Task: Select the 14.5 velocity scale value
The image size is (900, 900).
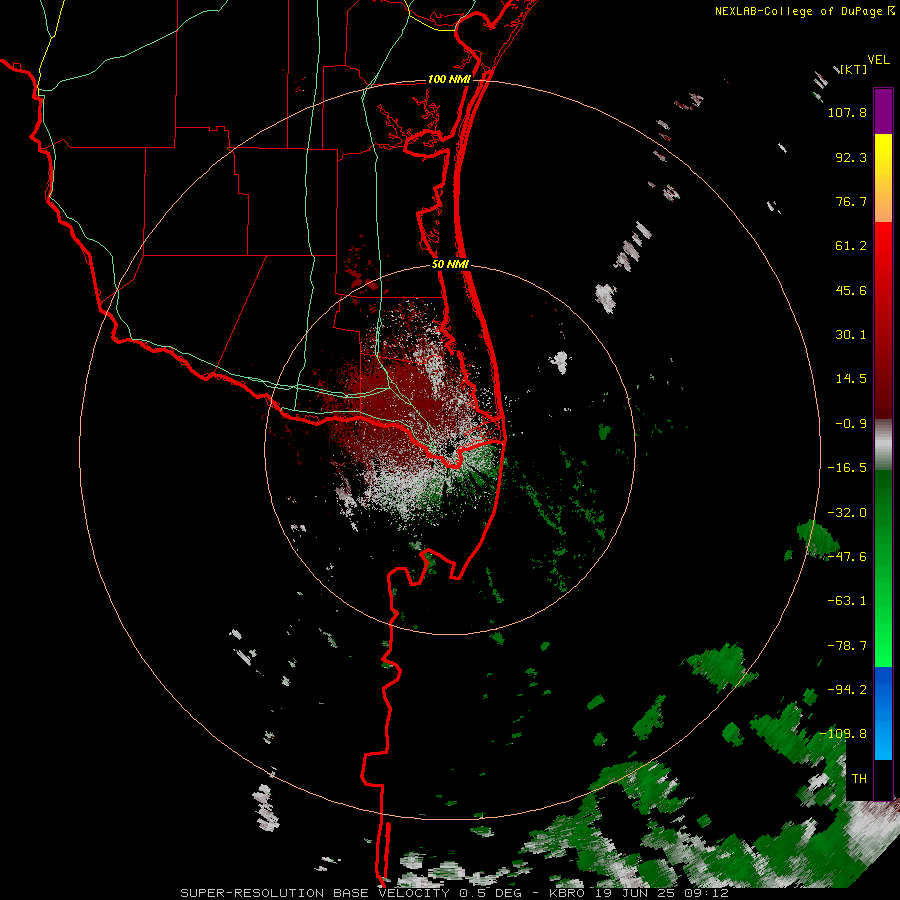Action: click(x=851, y=379)
